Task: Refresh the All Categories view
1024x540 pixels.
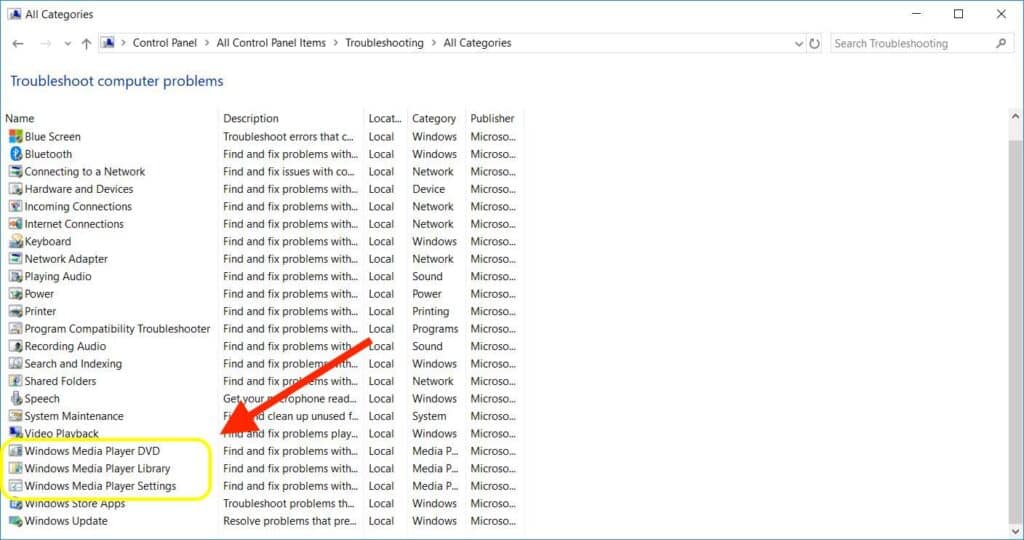Action: point(814,44)
